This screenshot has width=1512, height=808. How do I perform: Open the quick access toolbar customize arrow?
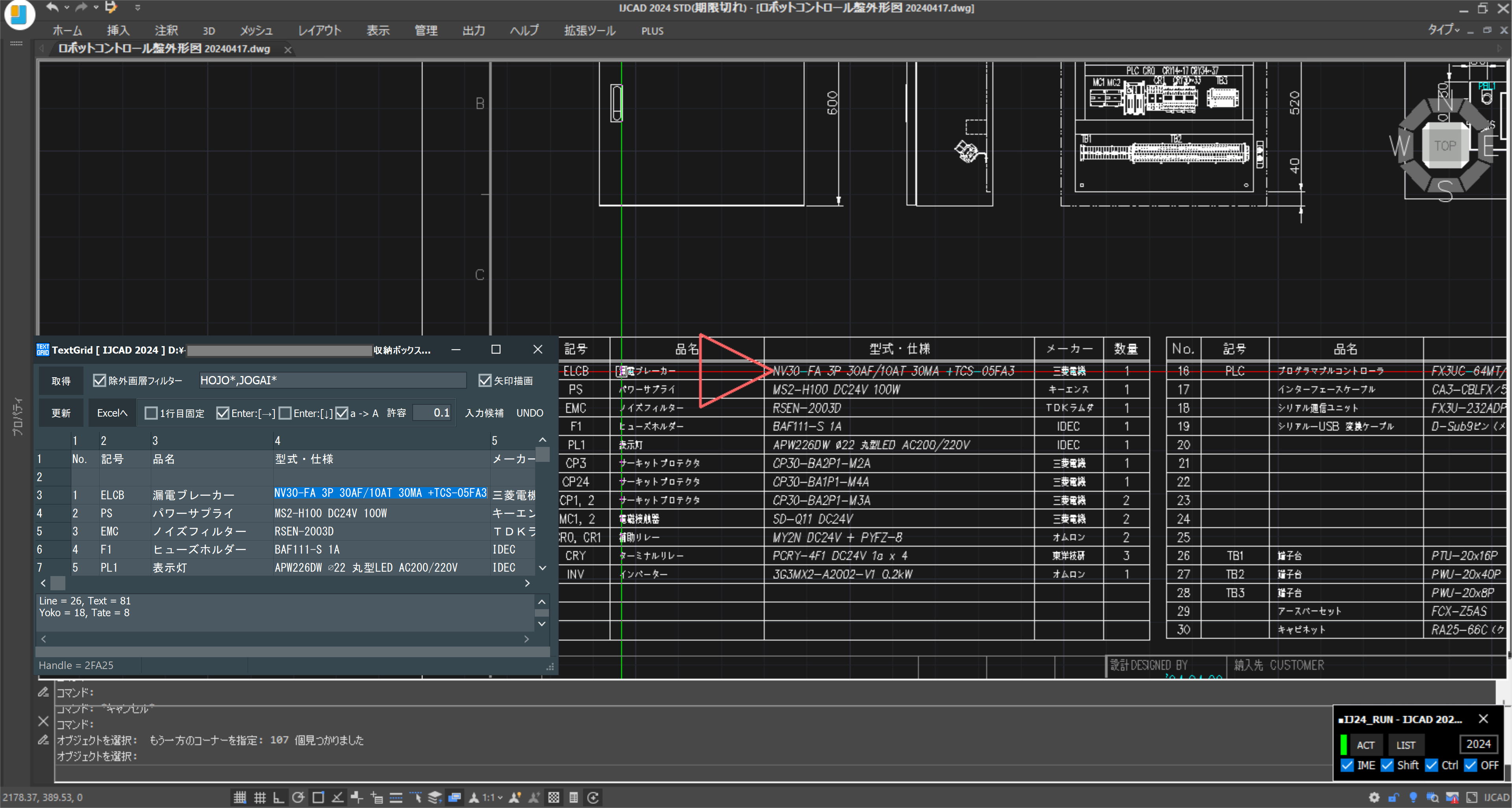pos(137,7)
